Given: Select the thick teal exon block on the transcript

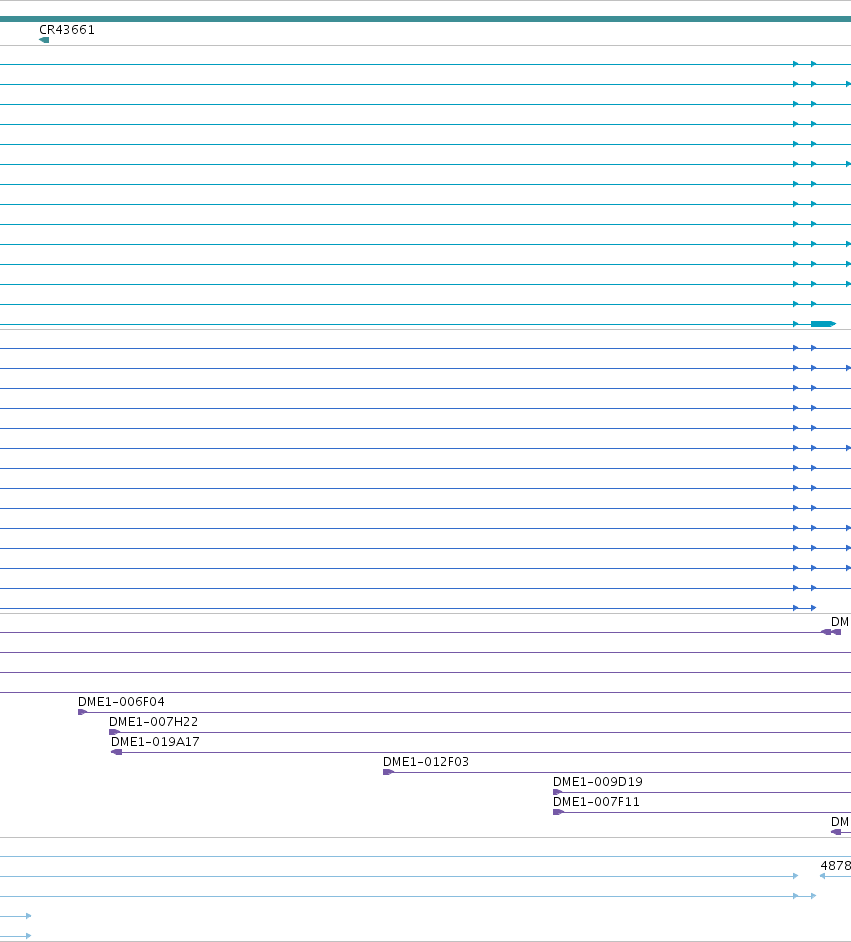Looking at the screenshot, I should tap(823, 324).
